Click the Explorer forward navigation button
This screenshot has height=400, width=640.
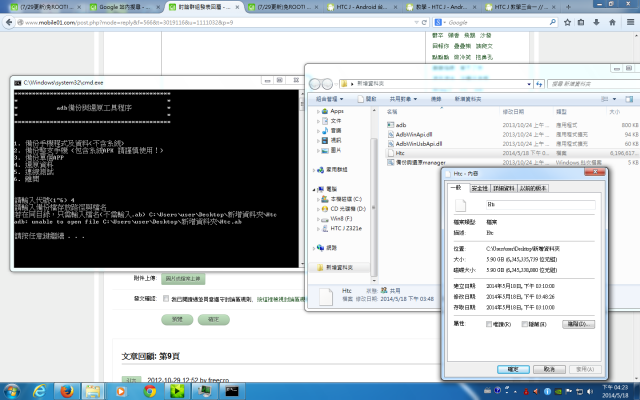coord(327,84)
